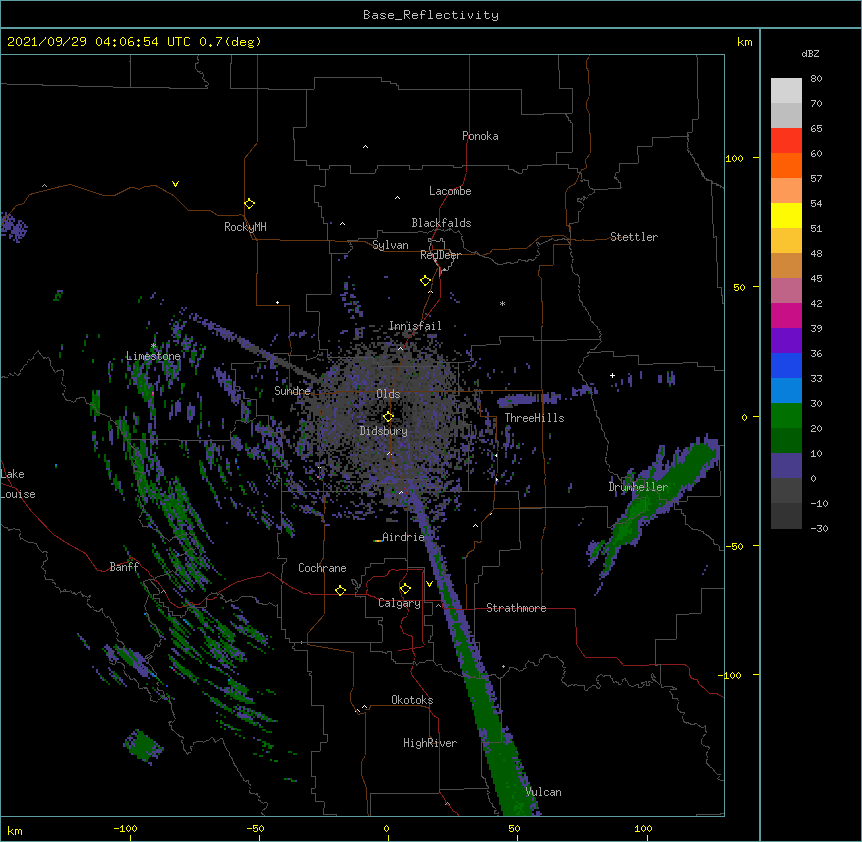Click the RedDeer city label

(x=440, y=255)
